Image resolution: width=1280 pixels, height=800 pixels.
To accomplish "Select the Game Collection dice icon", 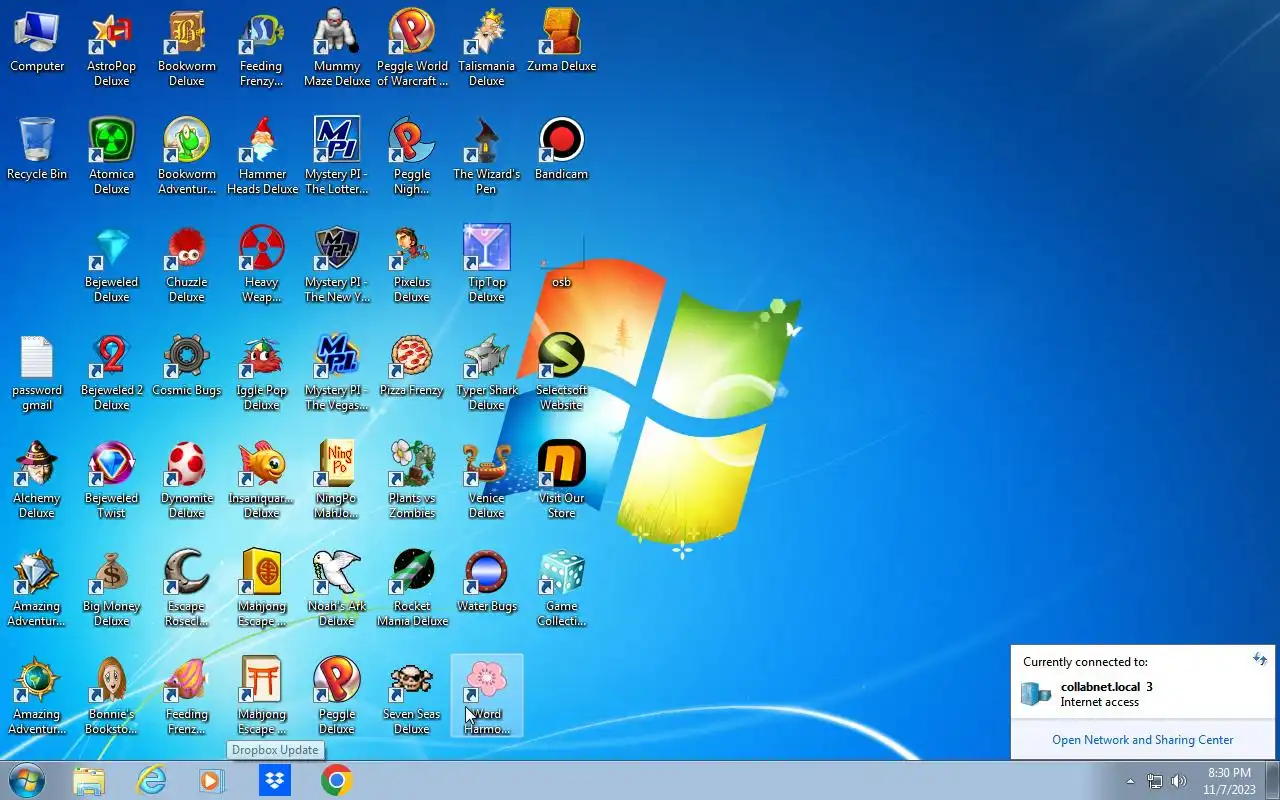I will (561, 588).
